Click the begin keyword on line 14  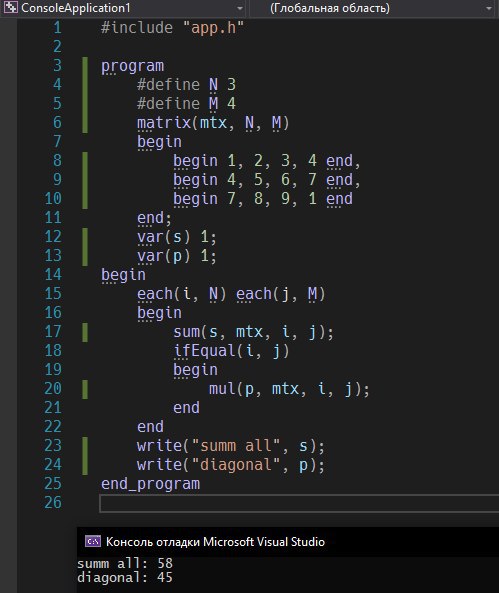(123, 275)
